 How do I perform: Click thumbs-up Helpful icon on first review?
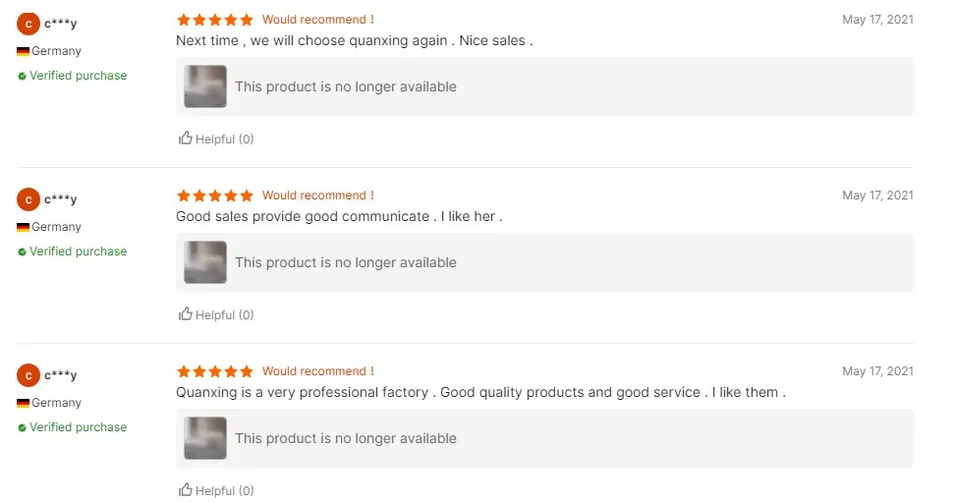pyautogui.click(x=185, y=138)
